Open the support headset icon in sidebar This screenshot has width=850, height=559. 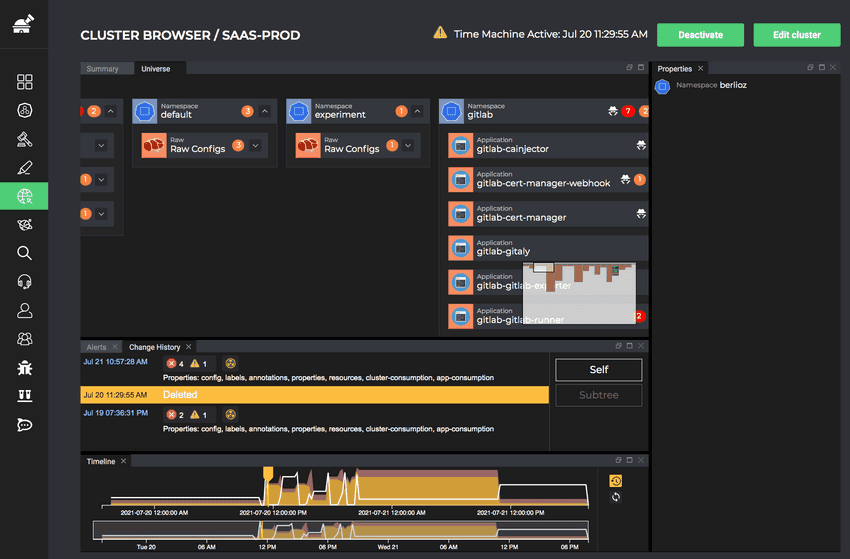point(25,282)
